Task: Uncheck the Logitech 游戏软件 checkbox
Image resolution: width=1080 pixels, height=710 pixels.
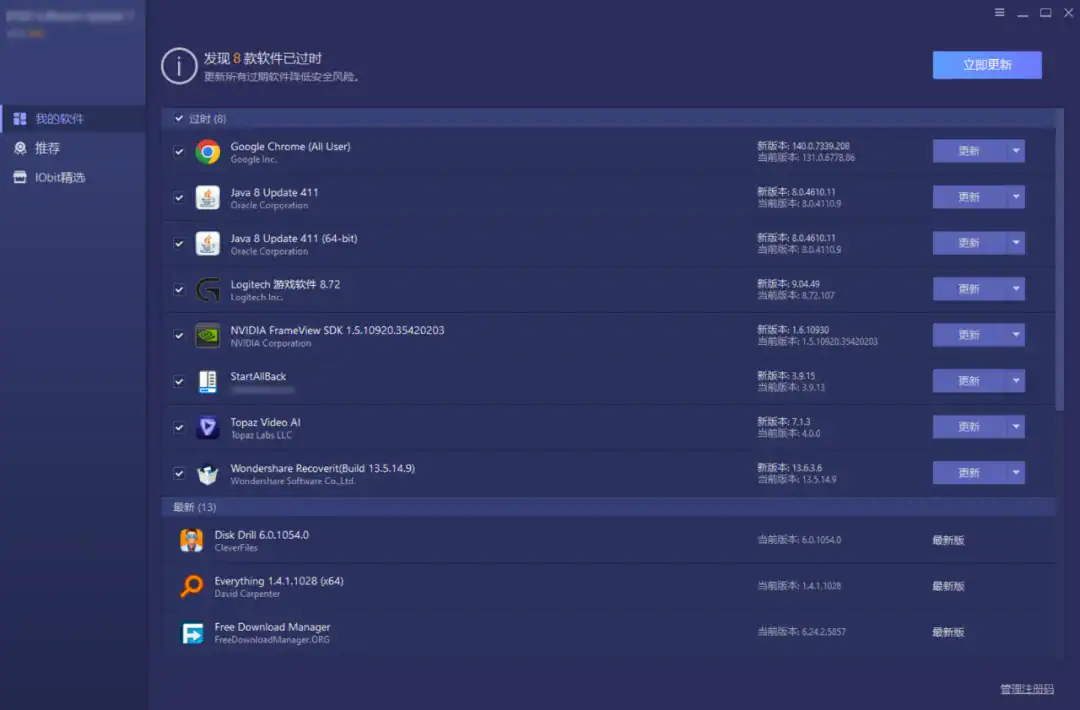Action: (x=179, y=289)
